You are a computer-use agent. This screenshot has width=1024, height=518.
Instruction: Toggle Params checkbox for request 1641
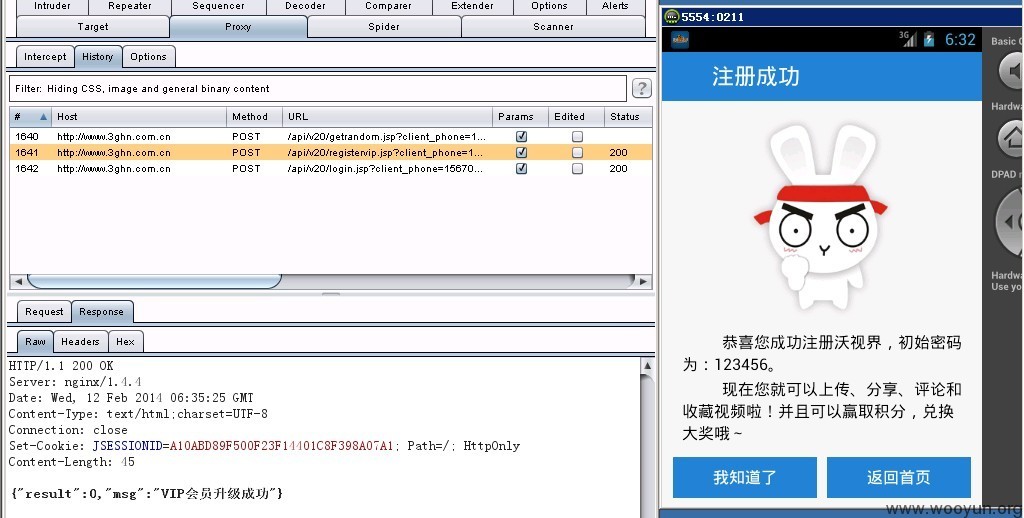click(521, 152)
